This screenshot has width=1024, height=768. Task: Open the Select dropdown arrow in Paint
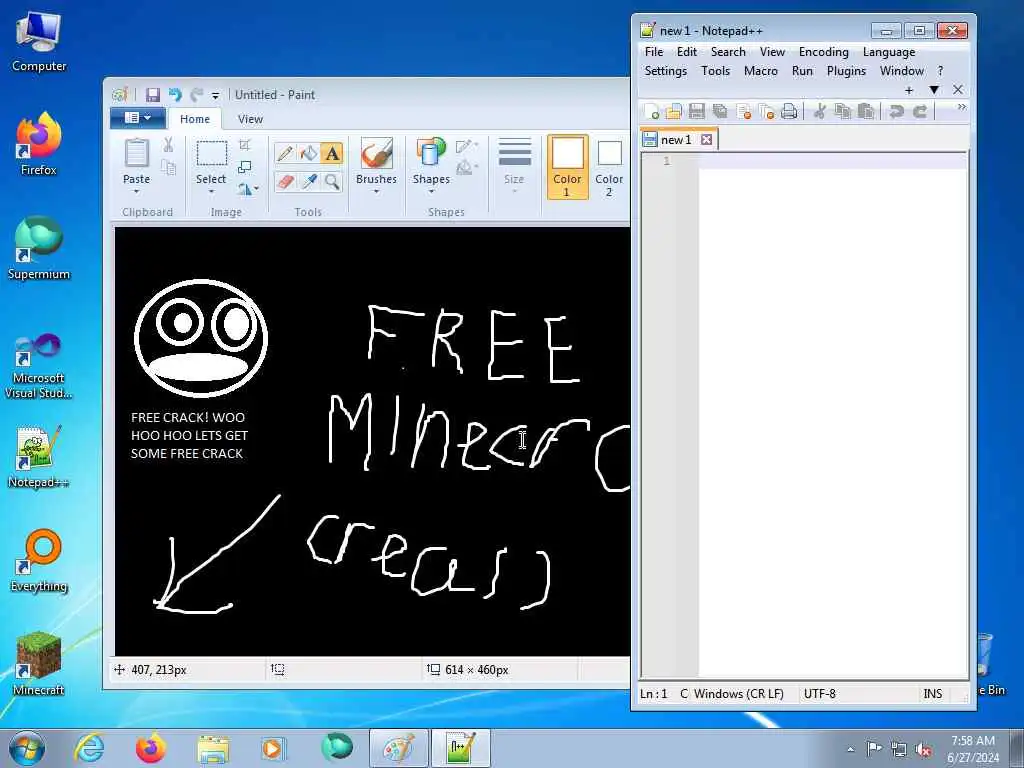211,192
